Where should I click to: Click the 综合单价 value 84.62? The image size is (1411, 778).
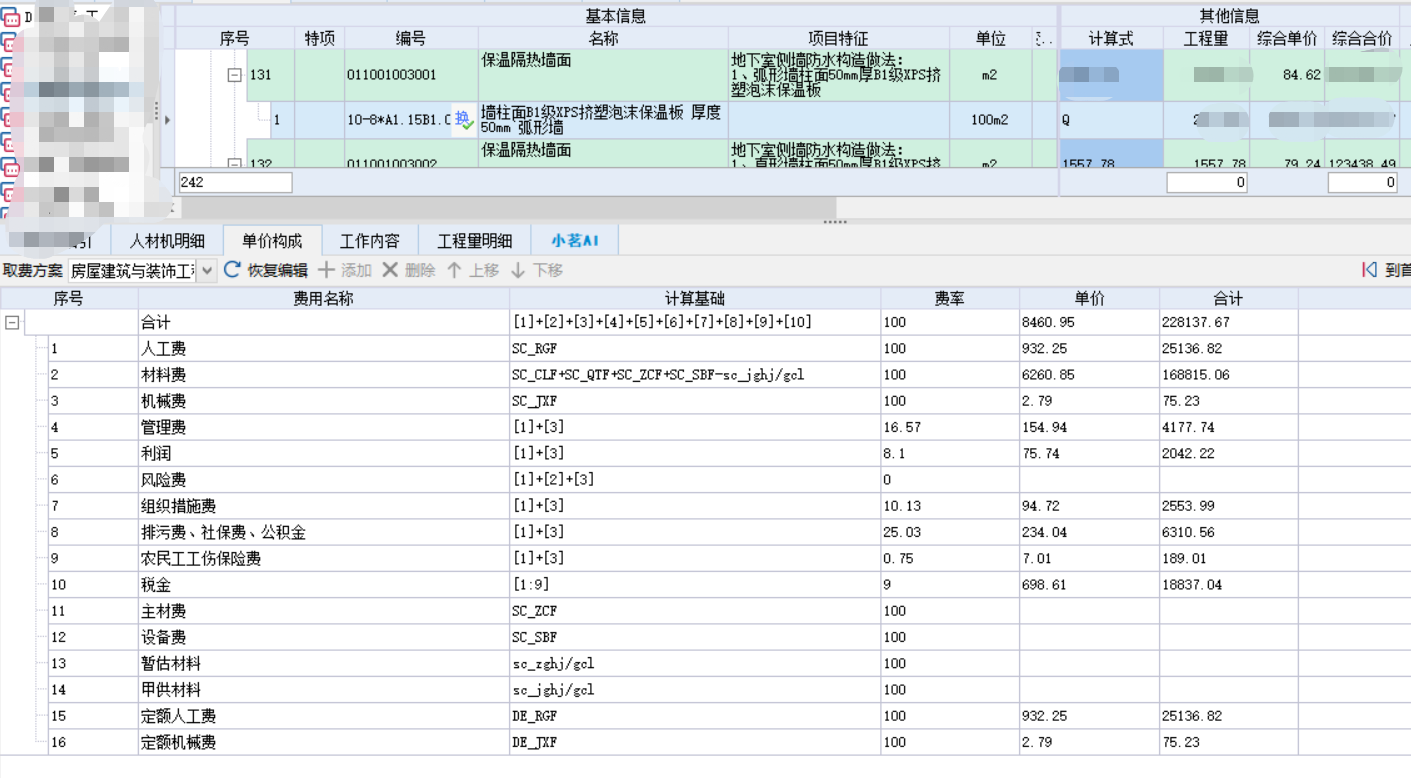point(1287,75)
